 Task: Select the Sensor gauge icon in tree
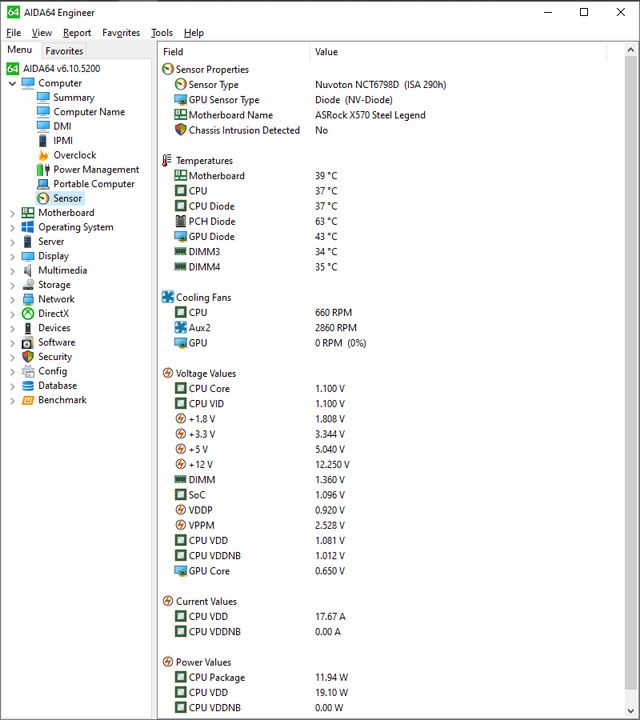[43, 198]
